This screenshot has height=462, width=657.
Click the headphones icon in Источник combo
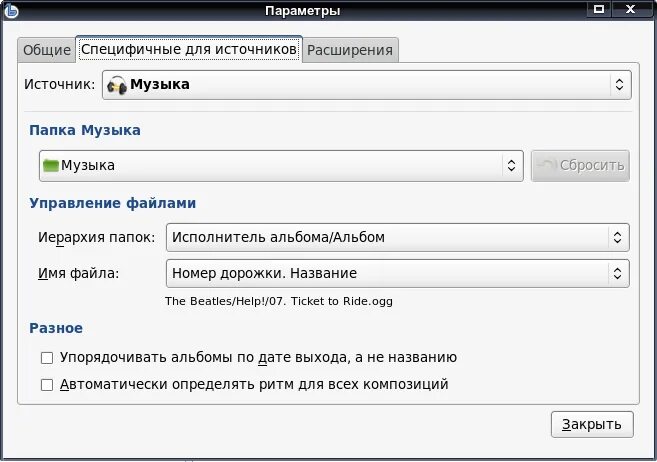click(116, 85)
